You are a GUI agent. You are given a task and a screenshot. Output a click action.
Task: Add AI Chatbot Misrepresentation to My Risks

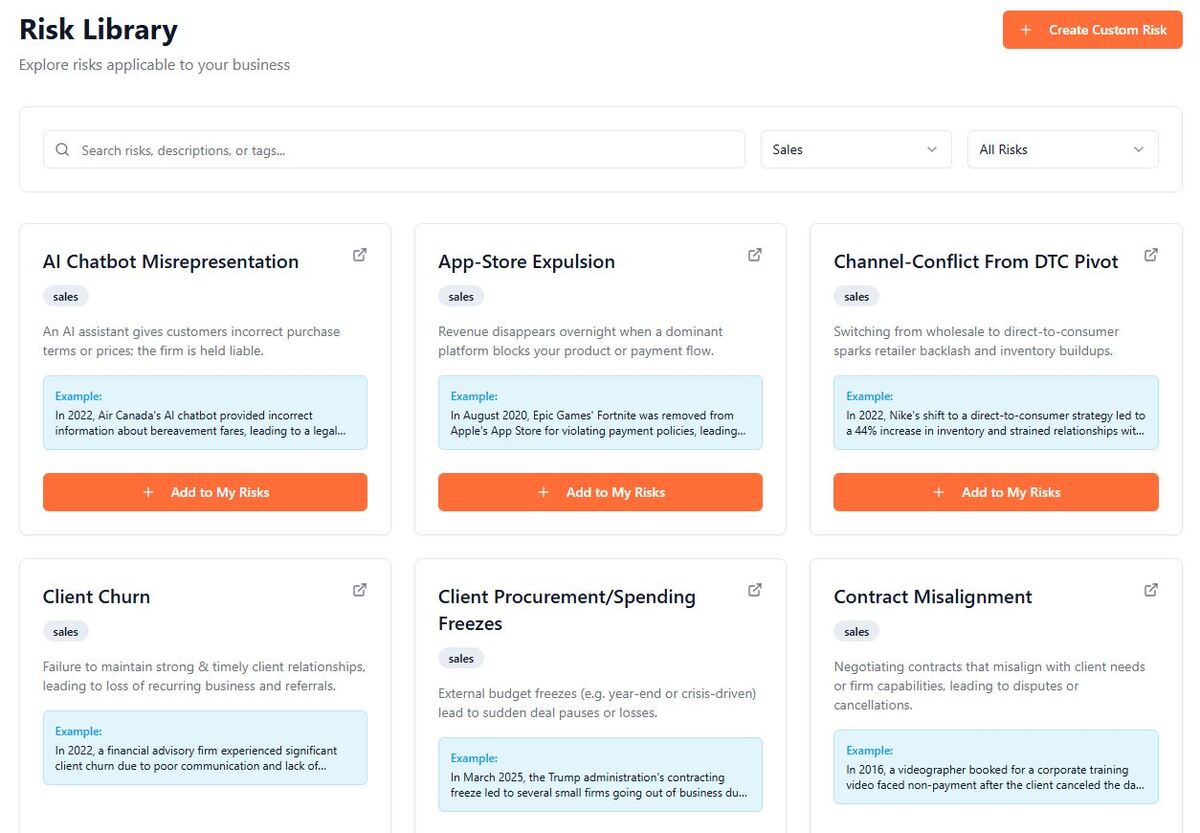click(205, 492)
